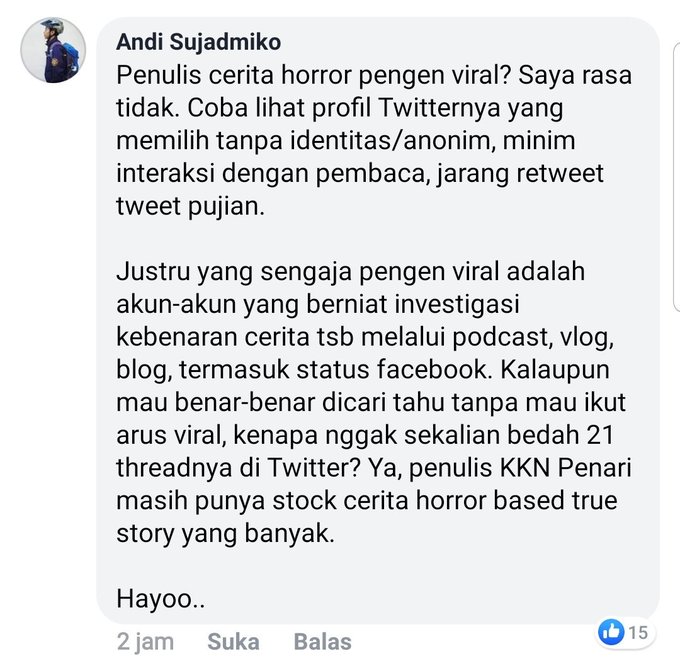
Task: Select the word 'podcast,' in the comment
Action: coord(503,338)
